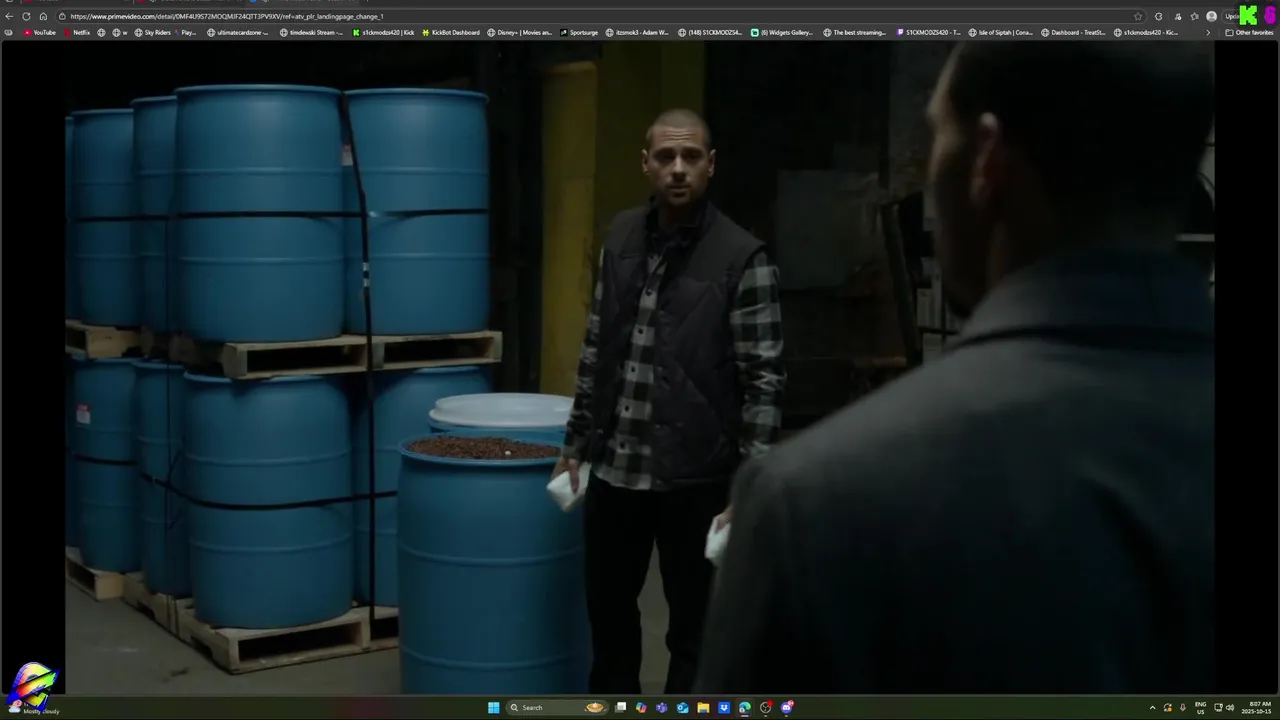Open the YouTube bookmark
Screen dimensions: 1280x720
(40, 32)
